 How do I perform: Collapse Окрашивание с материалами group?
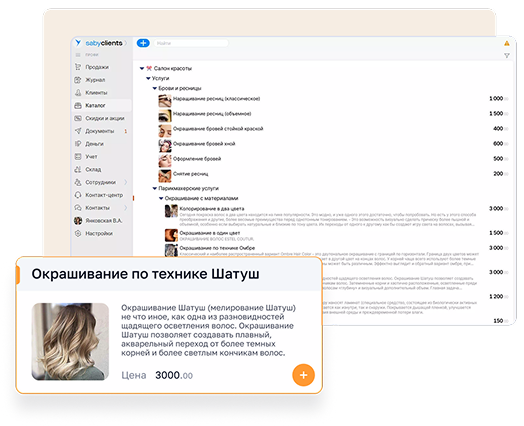coord(161,198)
